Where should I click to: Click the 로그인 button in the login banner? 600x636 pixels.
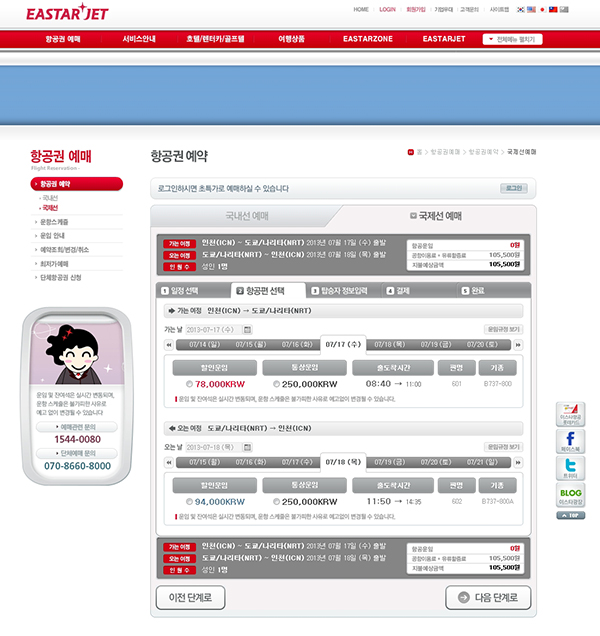tap(514, 188)
